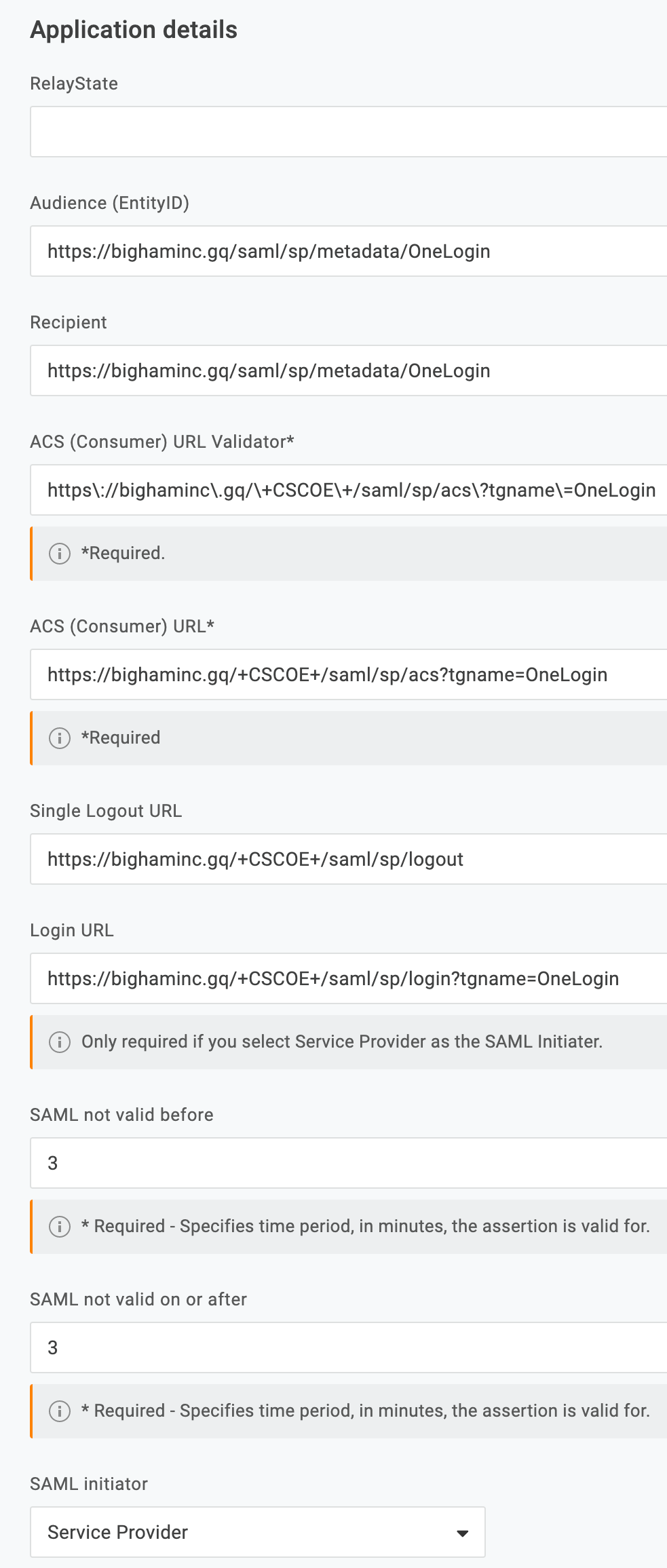
Task: Open the SAML initiator dropdown showing Service Provider
Action: [258, 1532]
